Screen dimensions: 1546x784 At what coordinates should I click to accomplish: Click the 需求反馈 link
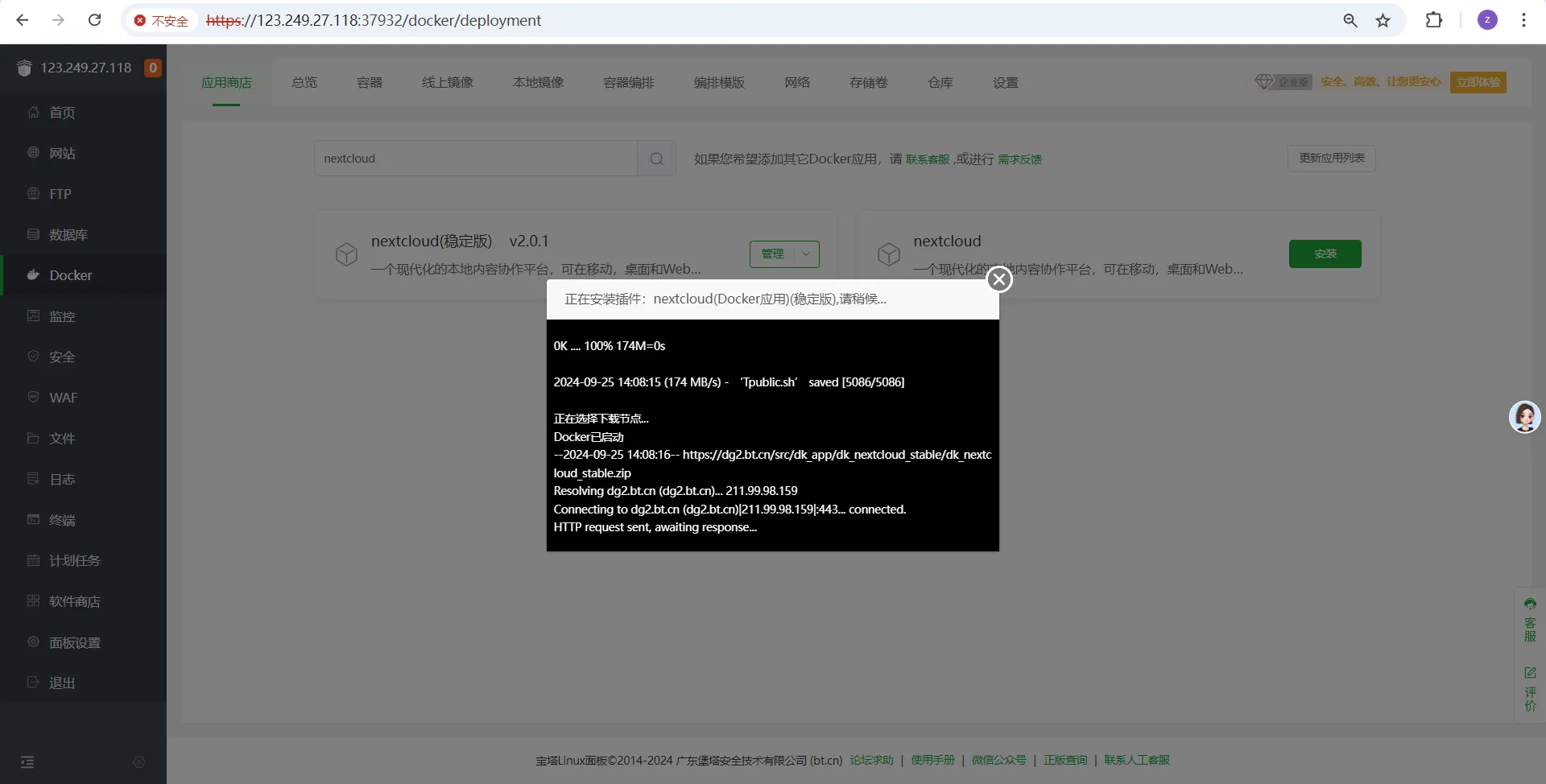click(1020, 159)
